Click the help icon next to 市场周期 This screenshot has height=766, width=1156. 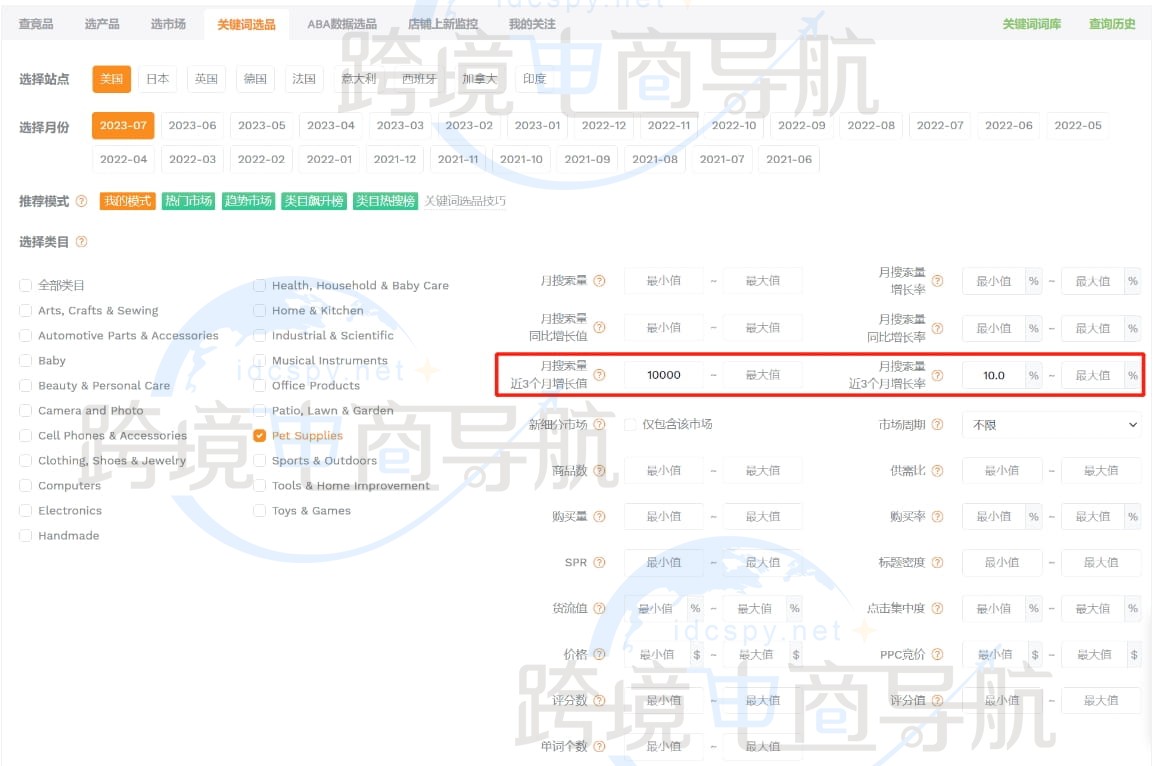pos(937,424)
